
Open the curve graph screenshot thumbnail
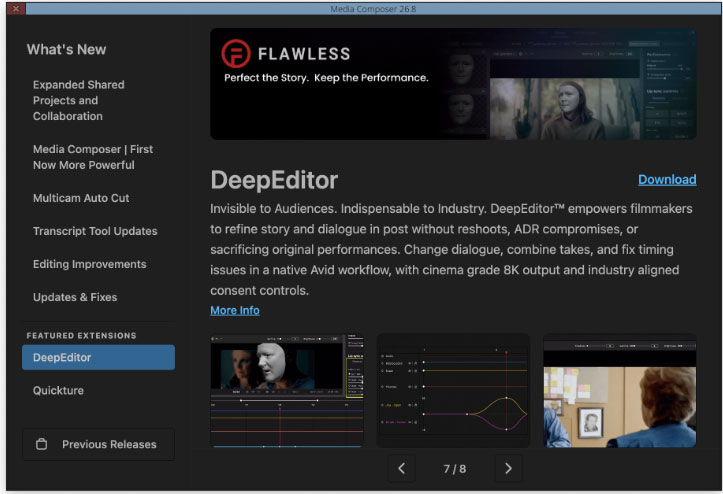pos(453,390)
